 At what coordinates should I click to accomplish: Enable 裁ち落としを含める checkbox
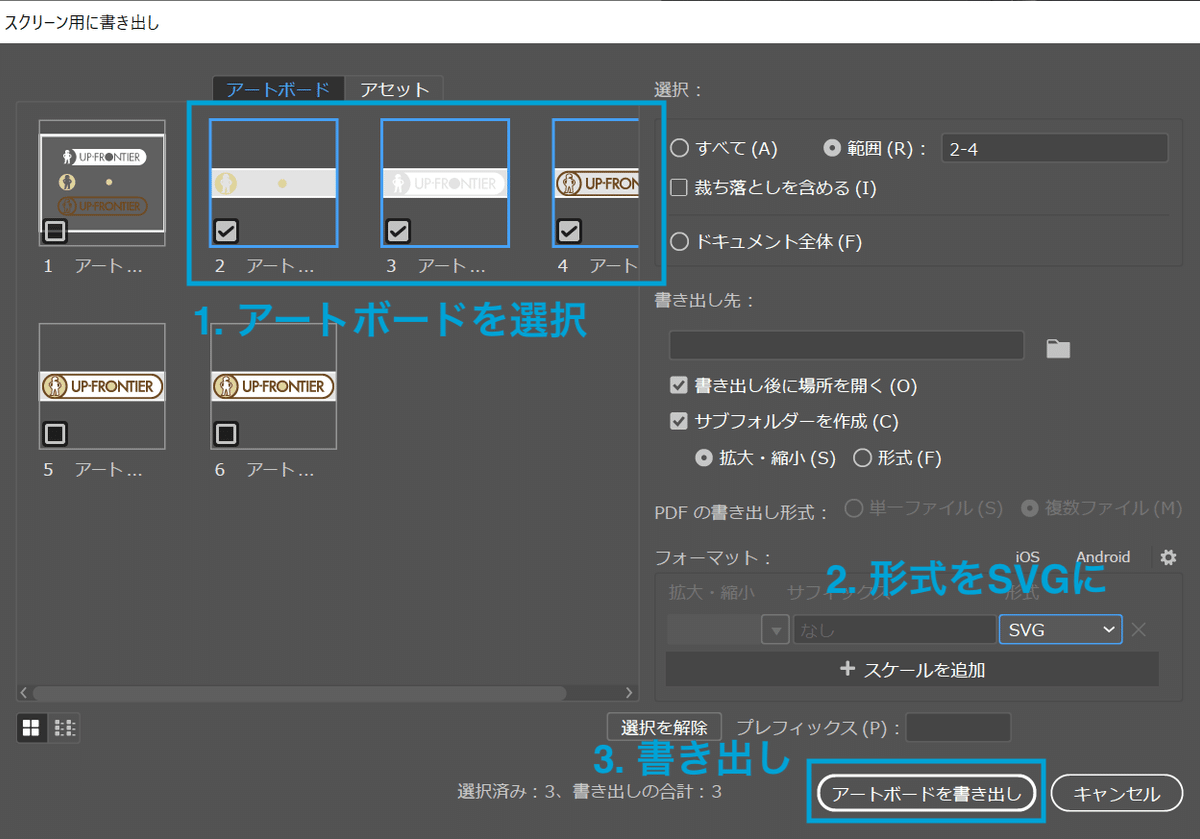[679, 187]
